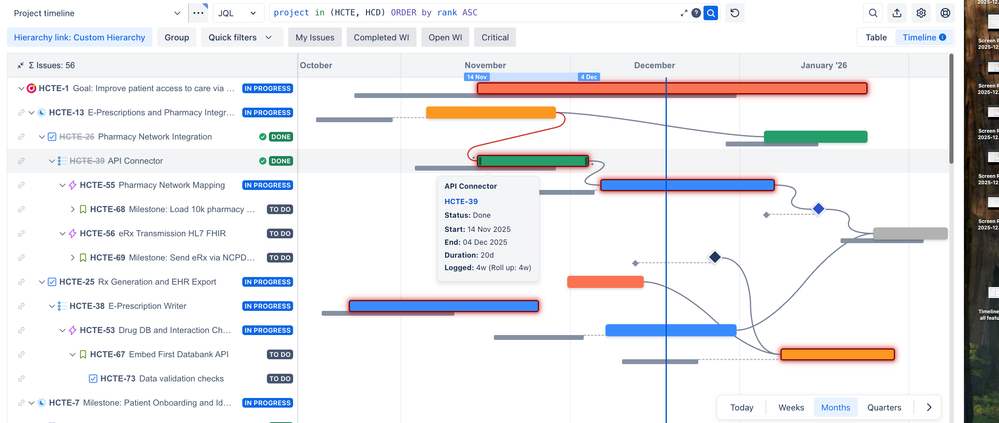The height and width of the screenshot is (423, 999).
Task: Click the link icon on HCTE-26 row
Action: (21, 137)
